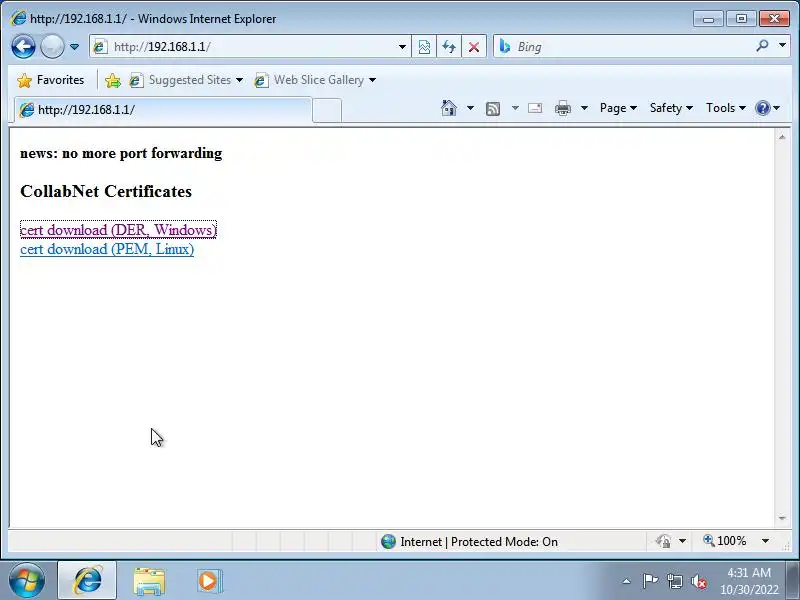Open the search provider dropdown arrow

tap(782, 45)
